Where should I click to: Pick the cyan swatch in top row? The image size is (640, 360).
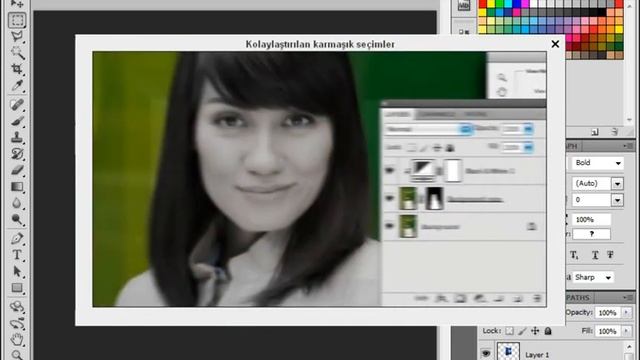point(508,4)
